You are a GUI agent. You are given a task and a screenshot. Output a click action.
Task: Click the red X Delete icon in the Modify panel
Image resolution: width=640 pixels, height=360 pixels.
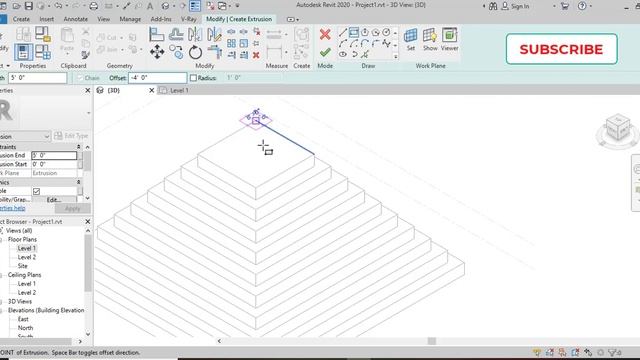256,55
